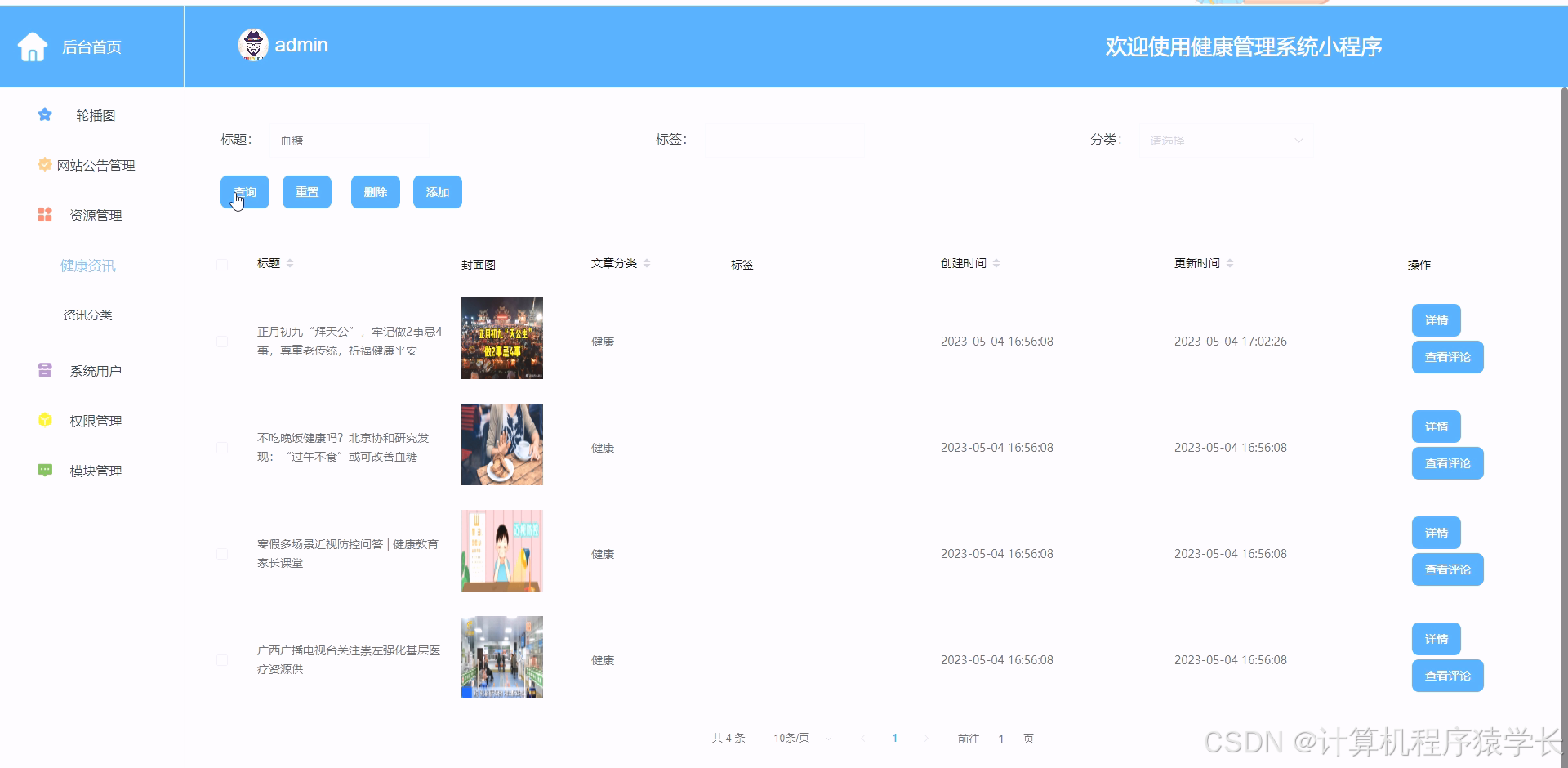Click the 共 4 条 total count
1568x768 pixels.
(x=728, y=739)
